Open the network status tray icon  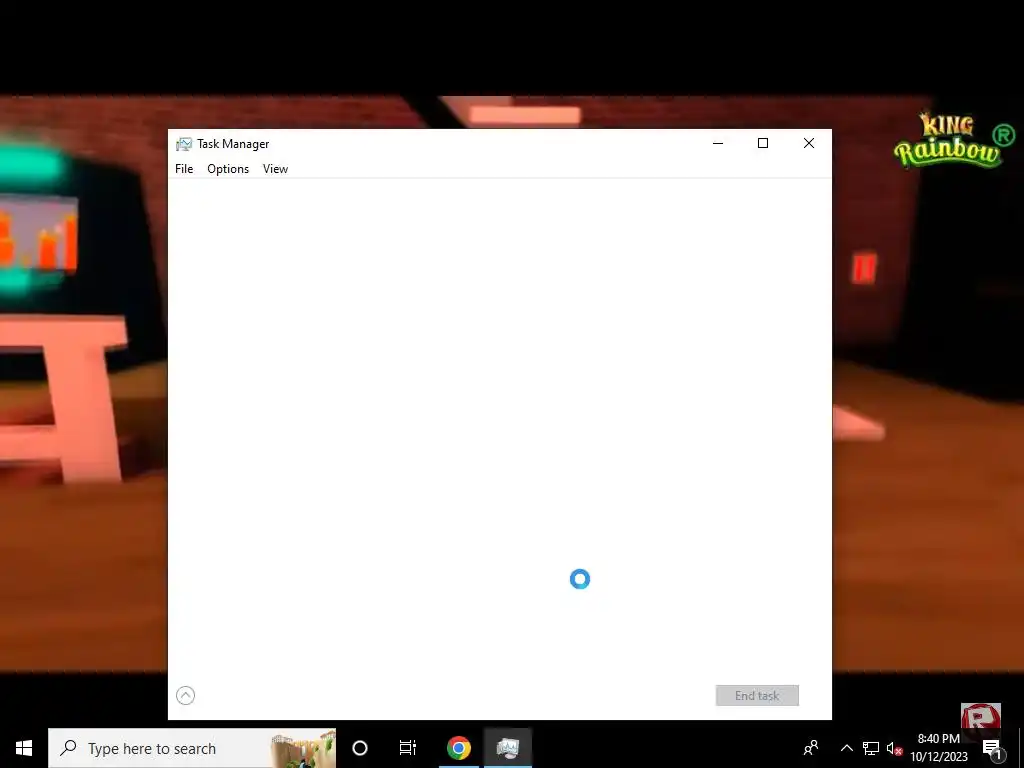871,748
